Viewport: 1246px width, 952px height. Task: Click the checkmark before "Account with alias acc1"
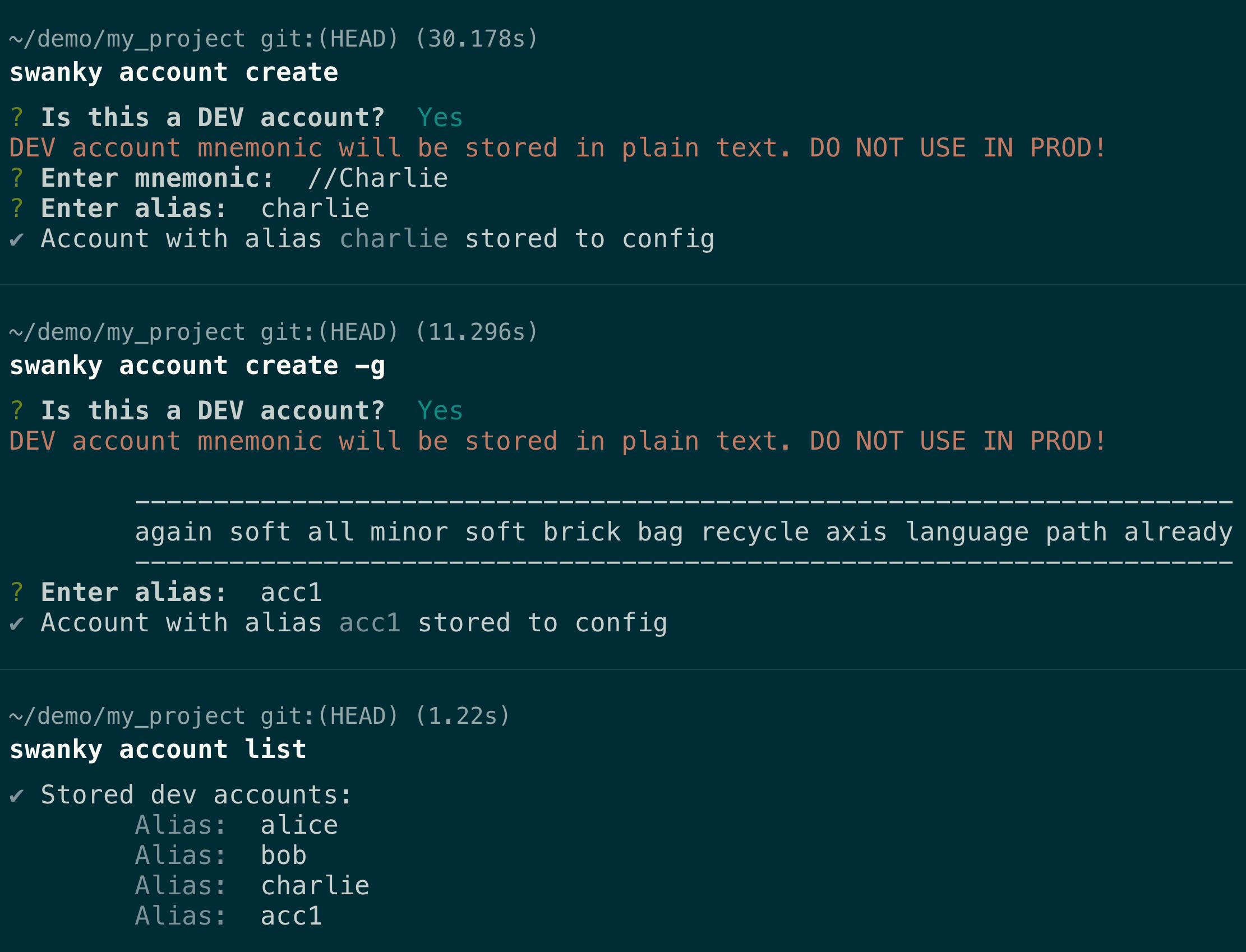click(x=16, y=624)
